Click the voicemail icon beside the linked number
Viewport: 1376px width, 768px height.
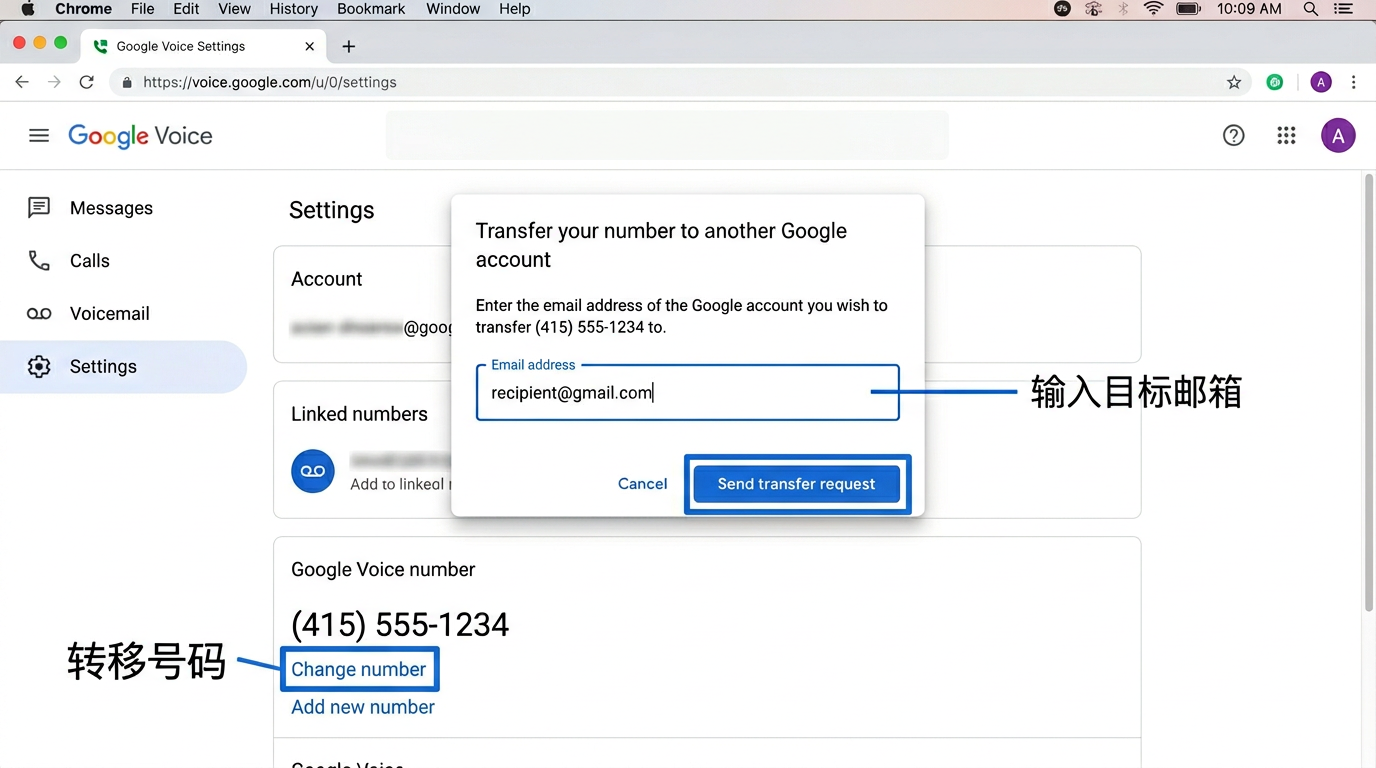pos(313,471)
